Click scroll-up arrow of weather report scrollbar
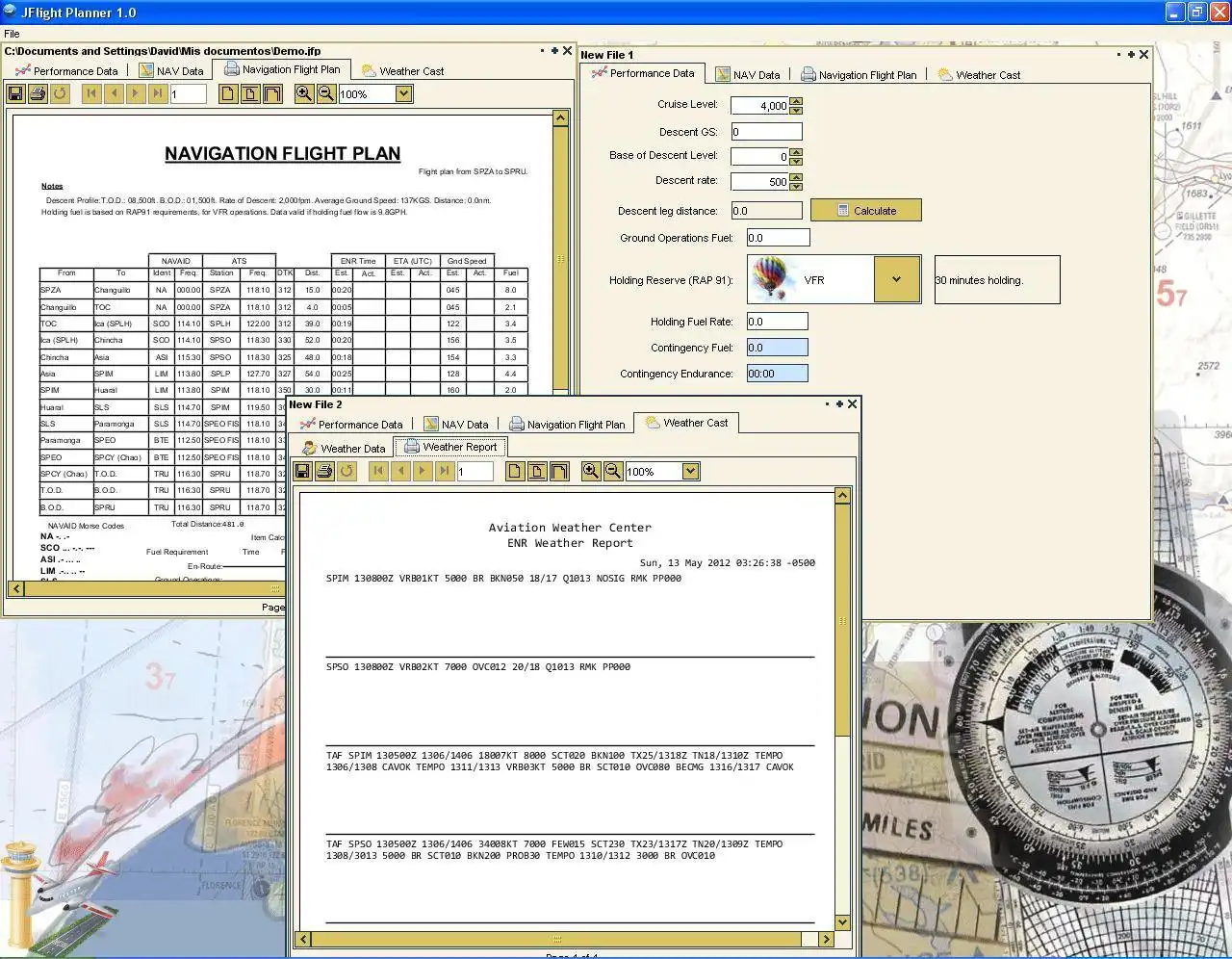 coord(842,496)
